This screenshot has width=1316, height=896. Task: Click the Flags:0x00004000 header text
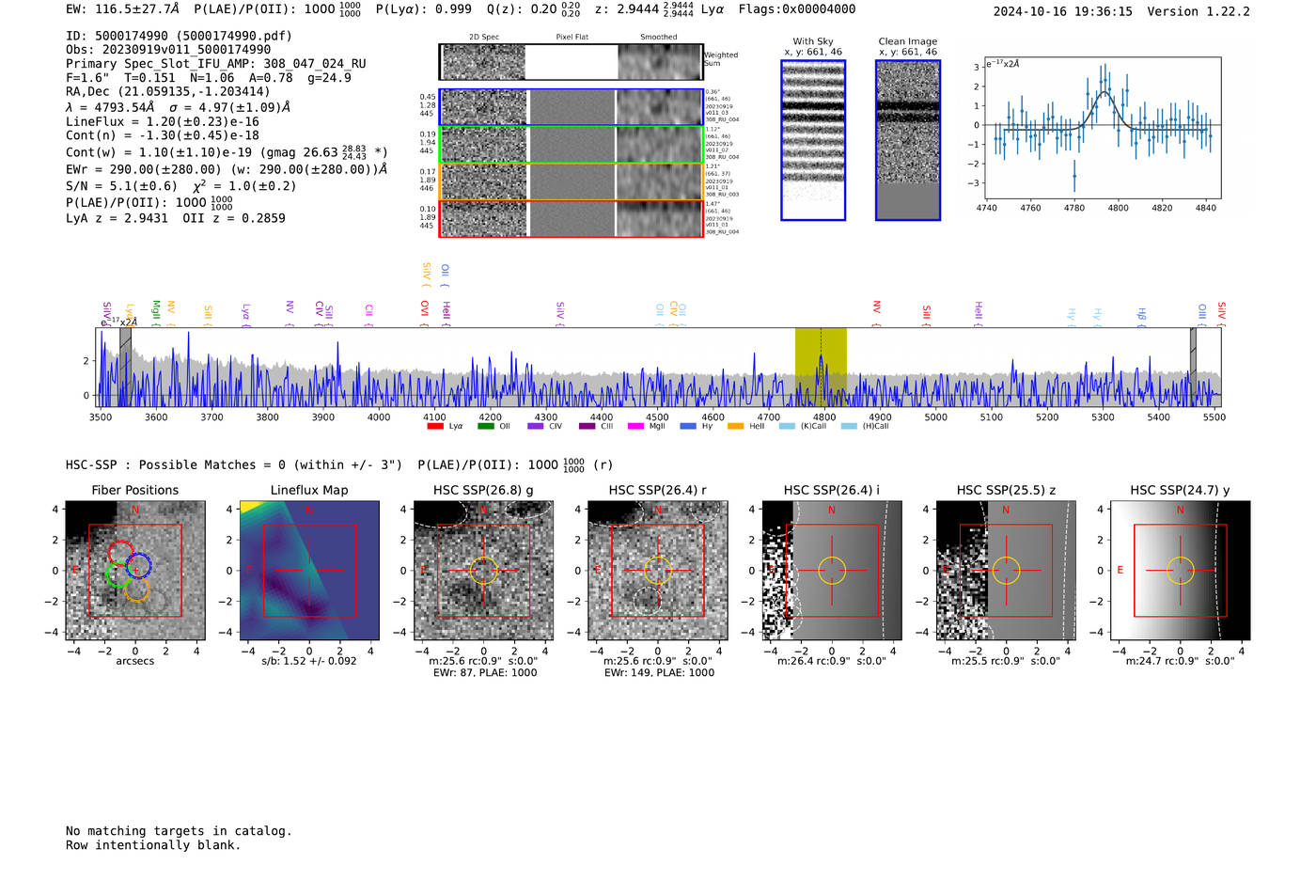pyautogui.click(x=797, y=9)
